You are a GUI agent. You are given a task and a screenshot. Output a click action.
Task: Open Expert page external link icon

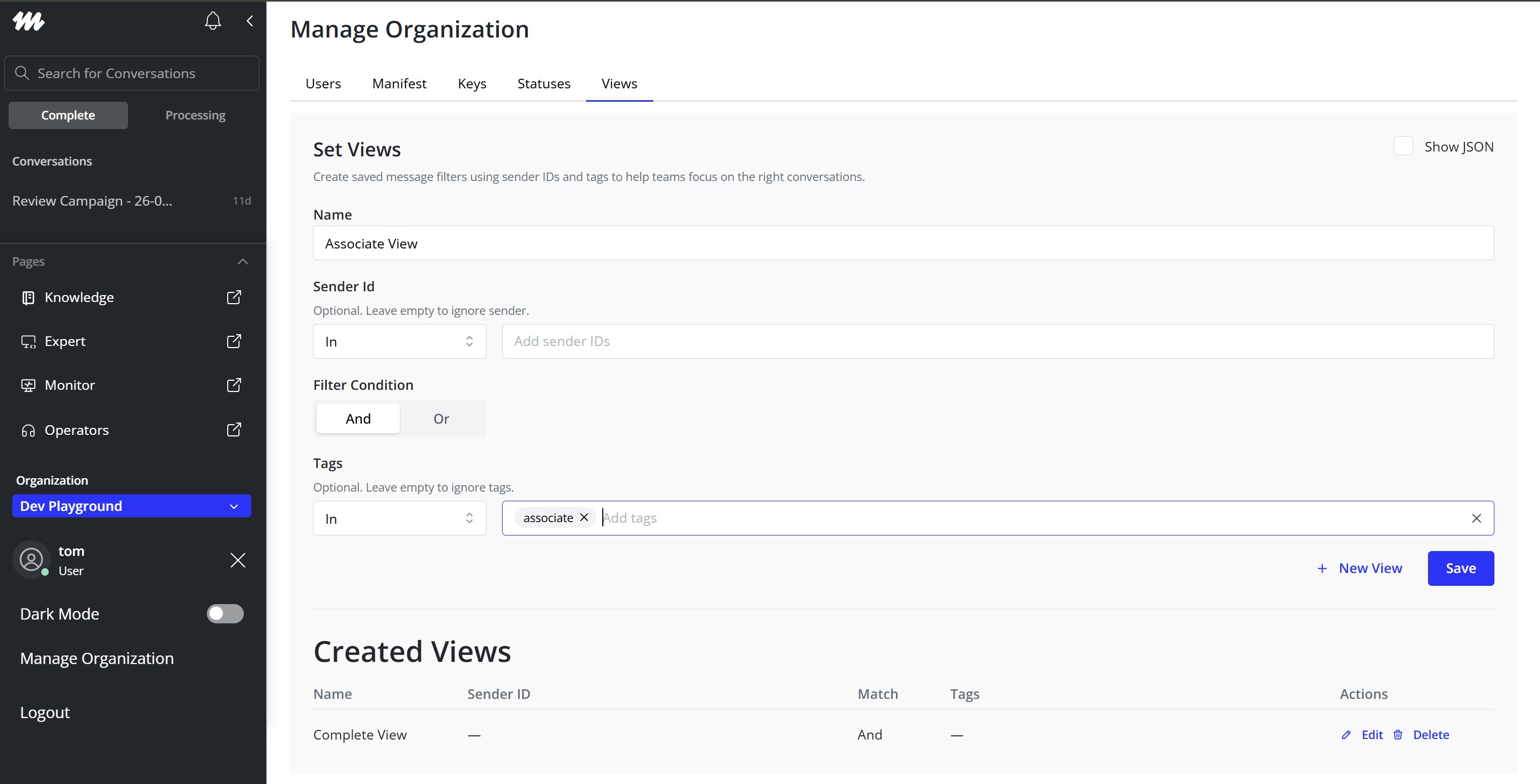tap(234, 341)
